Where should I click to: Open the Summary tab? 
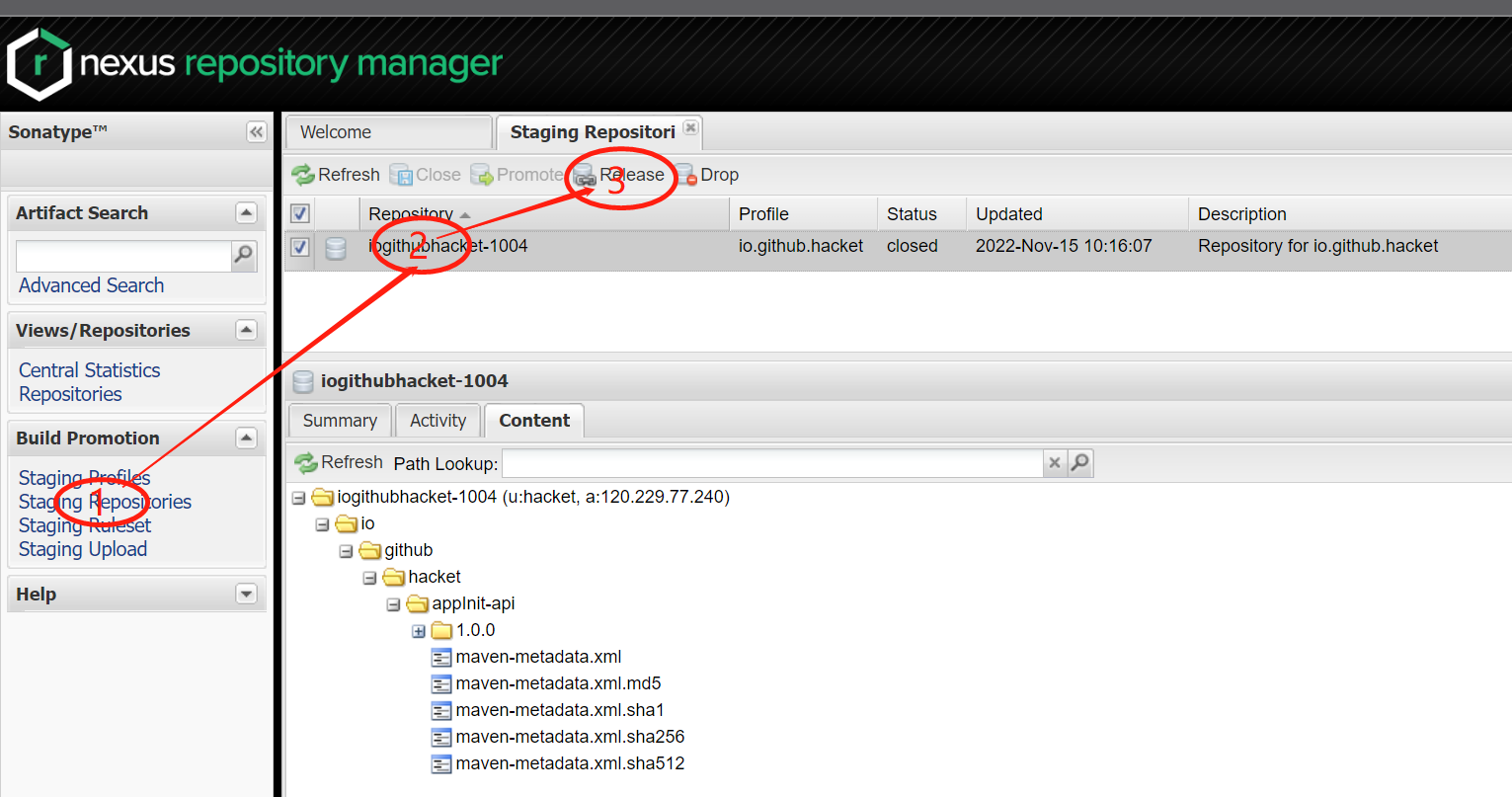pos(340,421)
